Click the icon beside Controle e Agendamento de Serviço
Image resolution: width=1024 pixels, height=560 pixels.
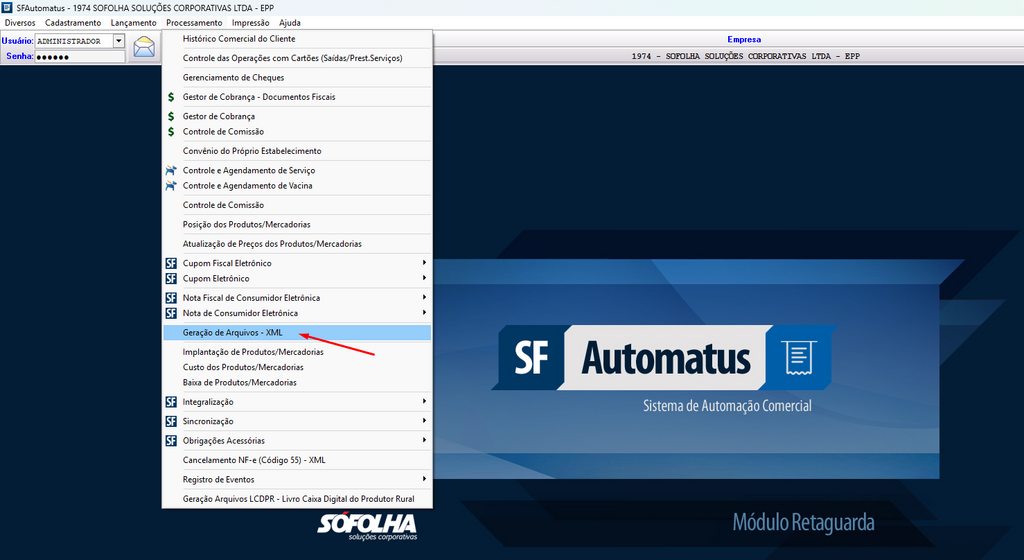[x=171, y=171]
